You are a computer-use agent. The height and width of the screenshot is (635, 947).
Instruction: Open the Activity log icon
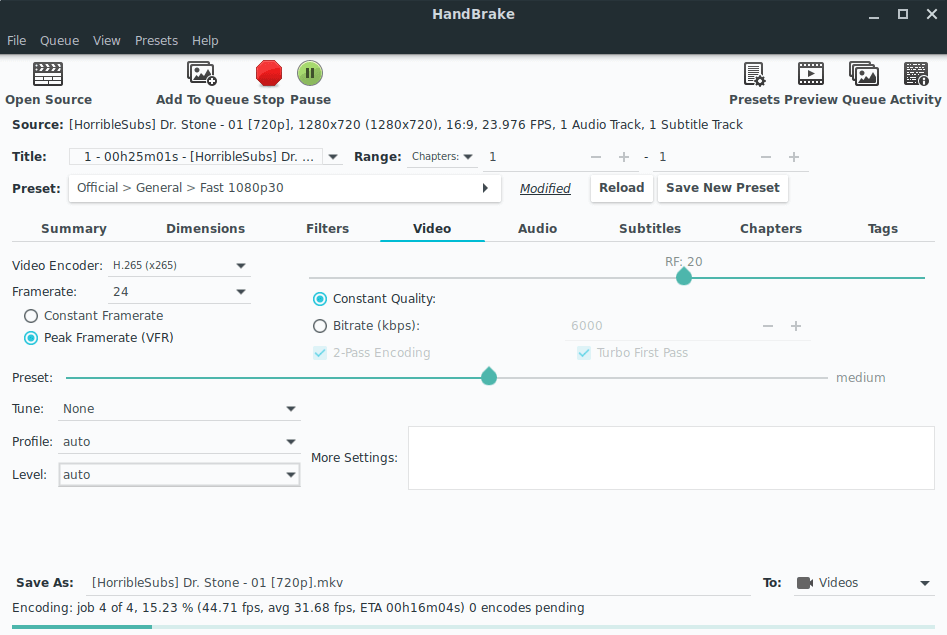click(x=916, y=74)
